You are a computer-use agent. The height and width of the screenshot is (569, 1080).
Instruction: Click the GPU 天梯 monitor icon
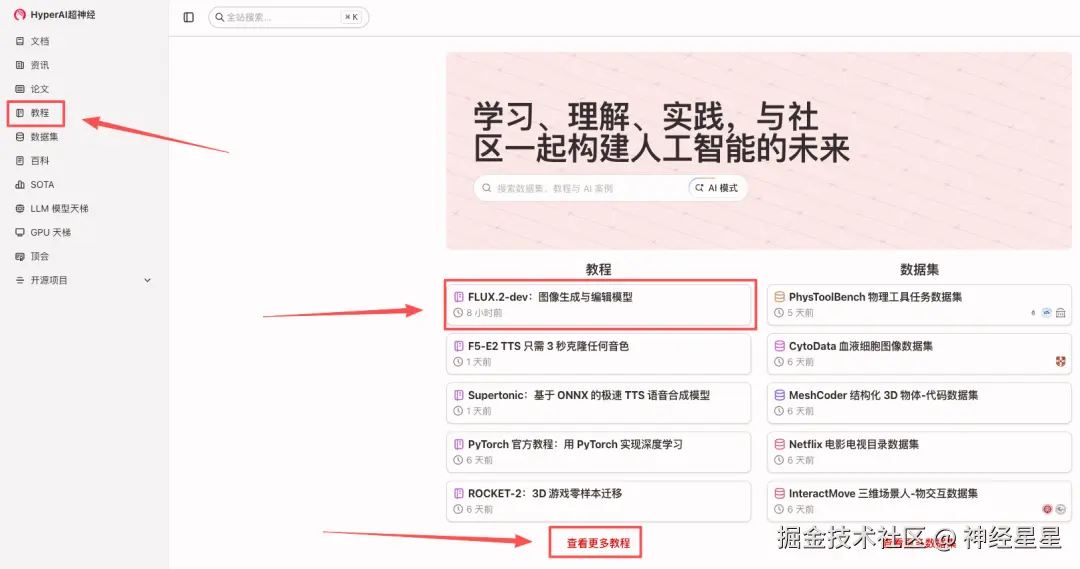coord(20,233)
